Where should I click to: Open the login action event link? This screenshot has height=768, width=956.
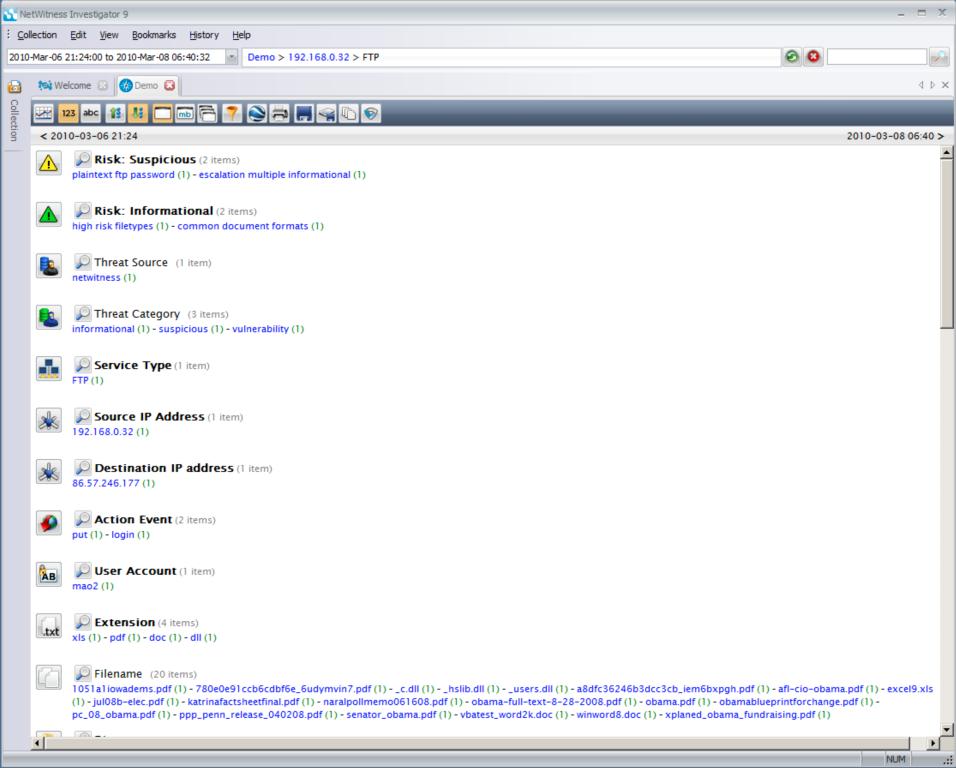tap(123, 535)
